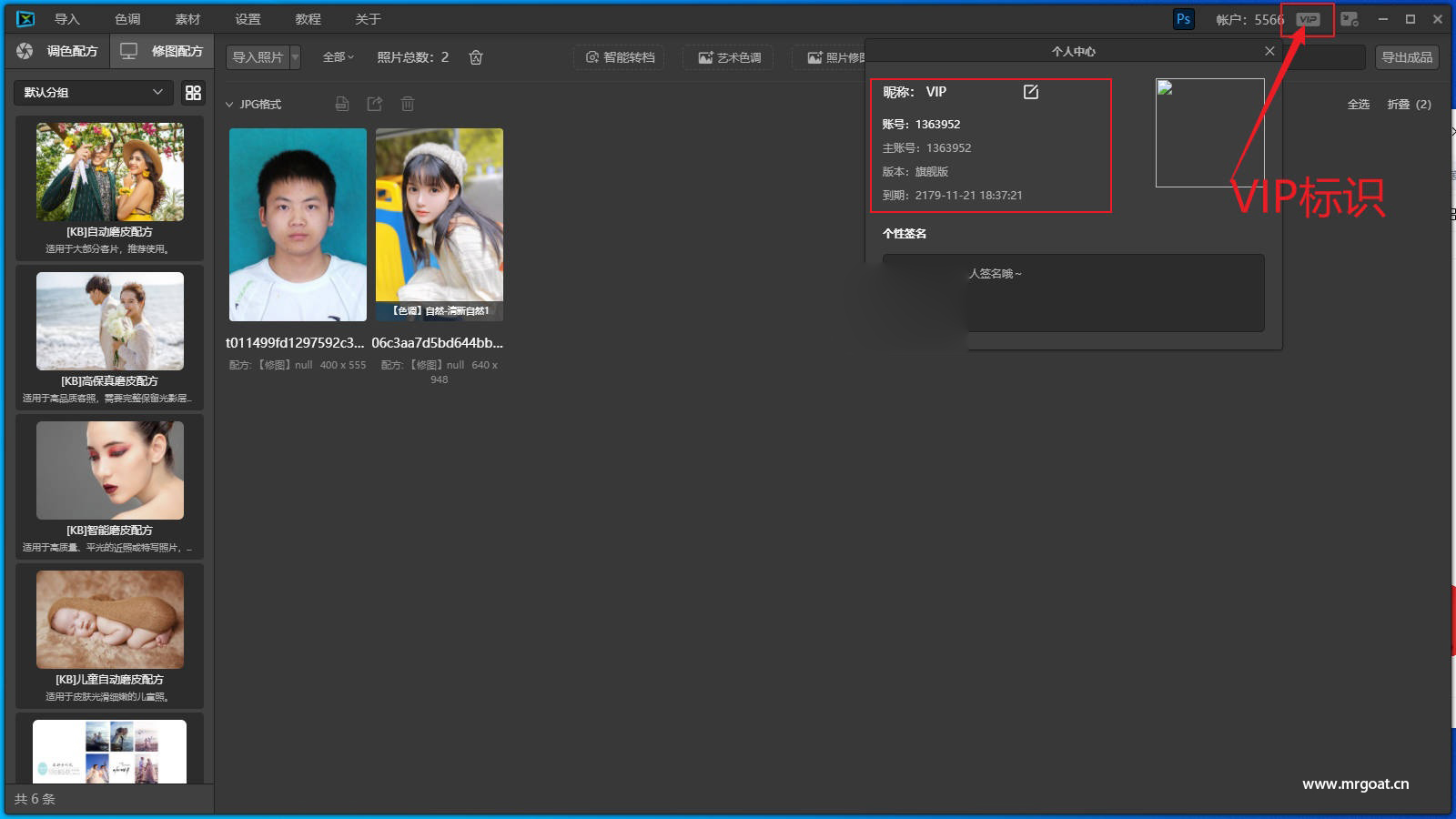Click the image panel icon left of minimize button

click(1350, 19)
